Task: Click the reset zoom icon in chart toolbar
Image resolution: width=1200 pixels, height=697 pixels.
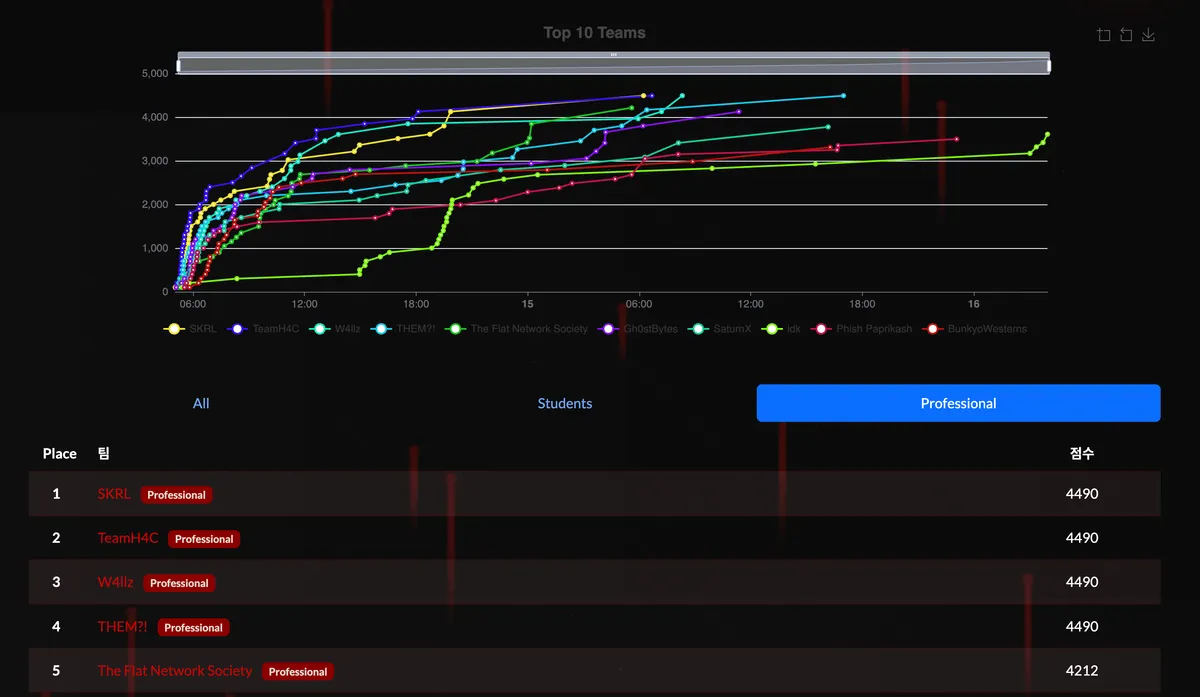Action: coord(1126,34)
